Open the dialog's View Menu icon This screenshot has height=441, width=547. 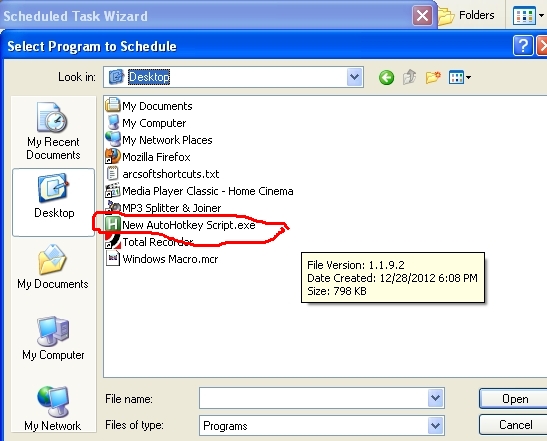460,77
